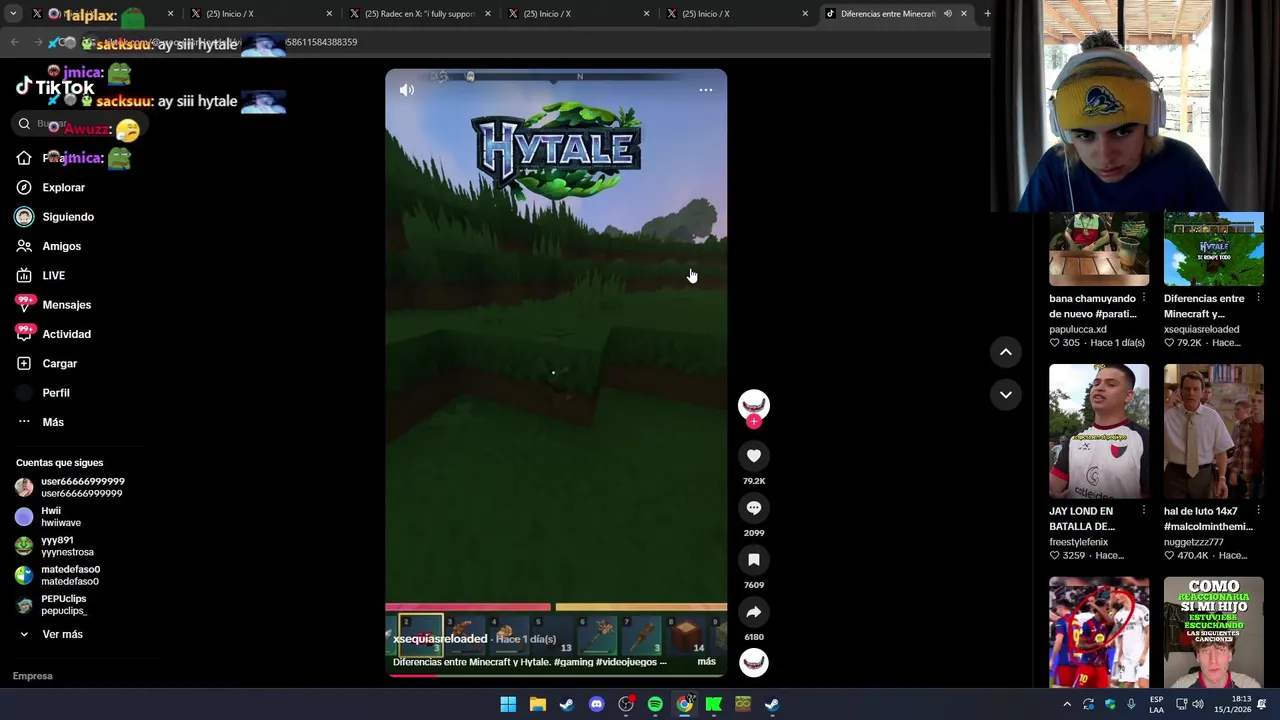
Task: Open hal de luto 14x7 thumbnail
Action: click(1214, 431)
